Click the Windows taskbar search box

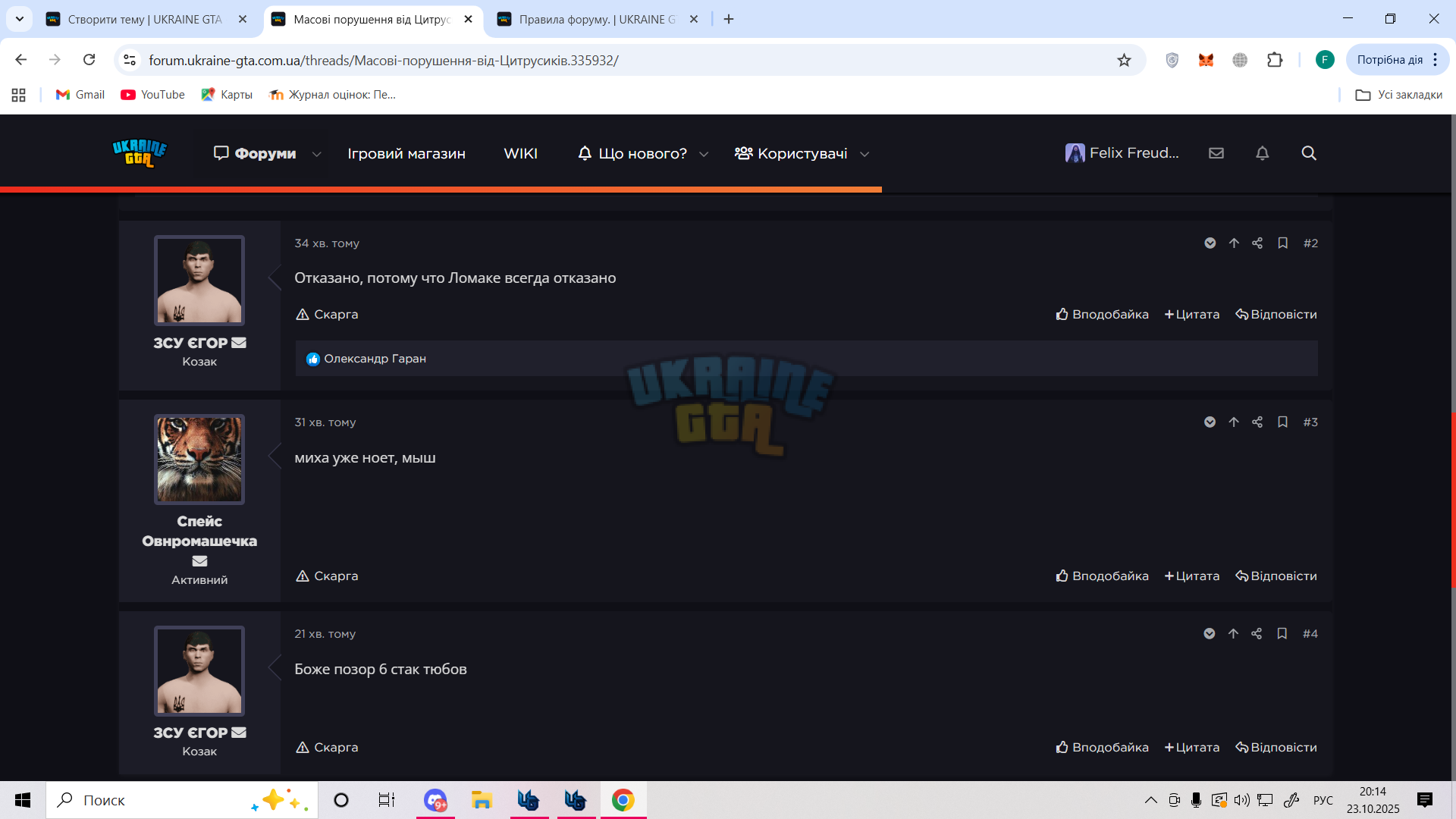[x=182, y=800]
